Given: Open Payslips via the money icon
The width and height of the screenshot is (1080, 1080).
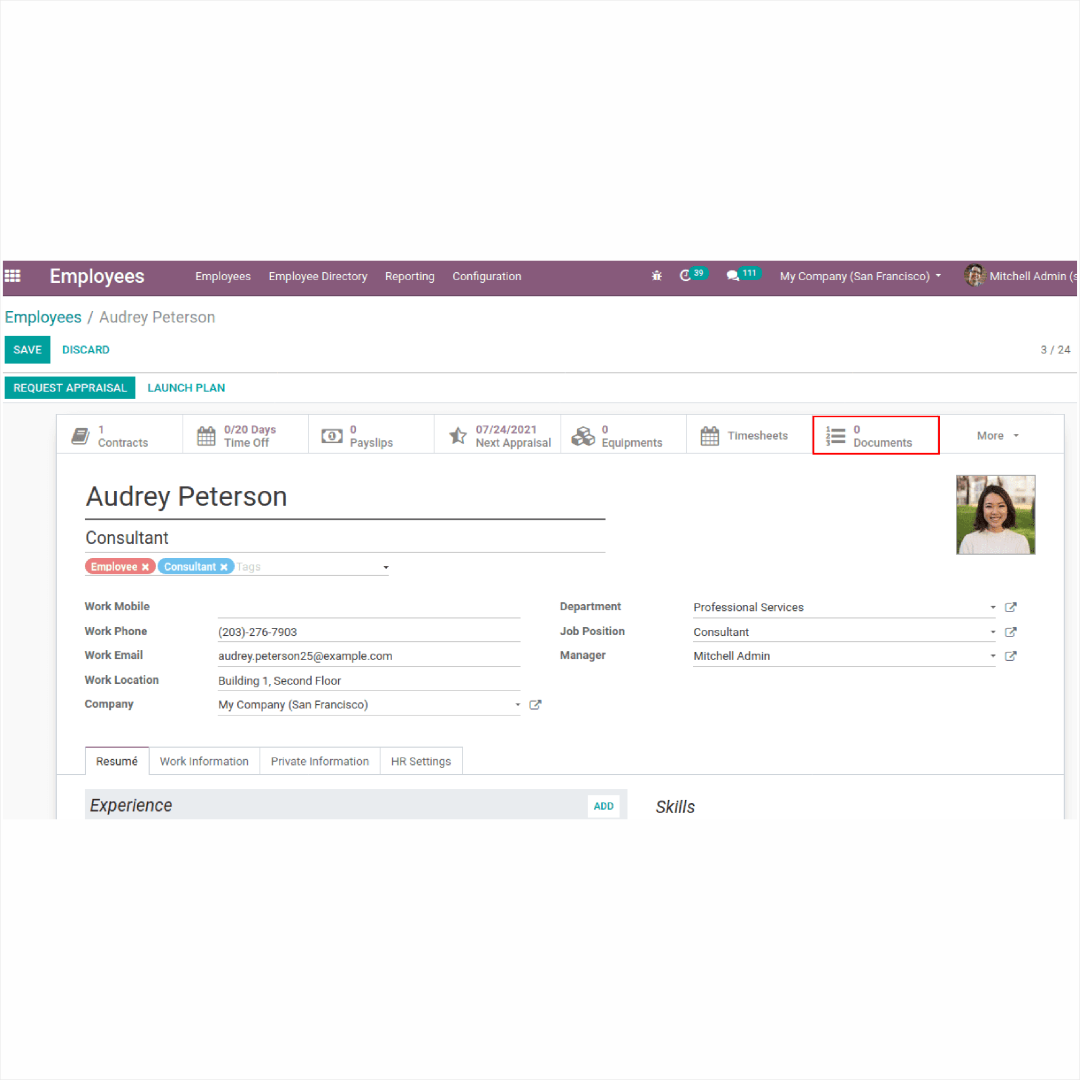Looking at the screenshot, I should tap(333, 434).
